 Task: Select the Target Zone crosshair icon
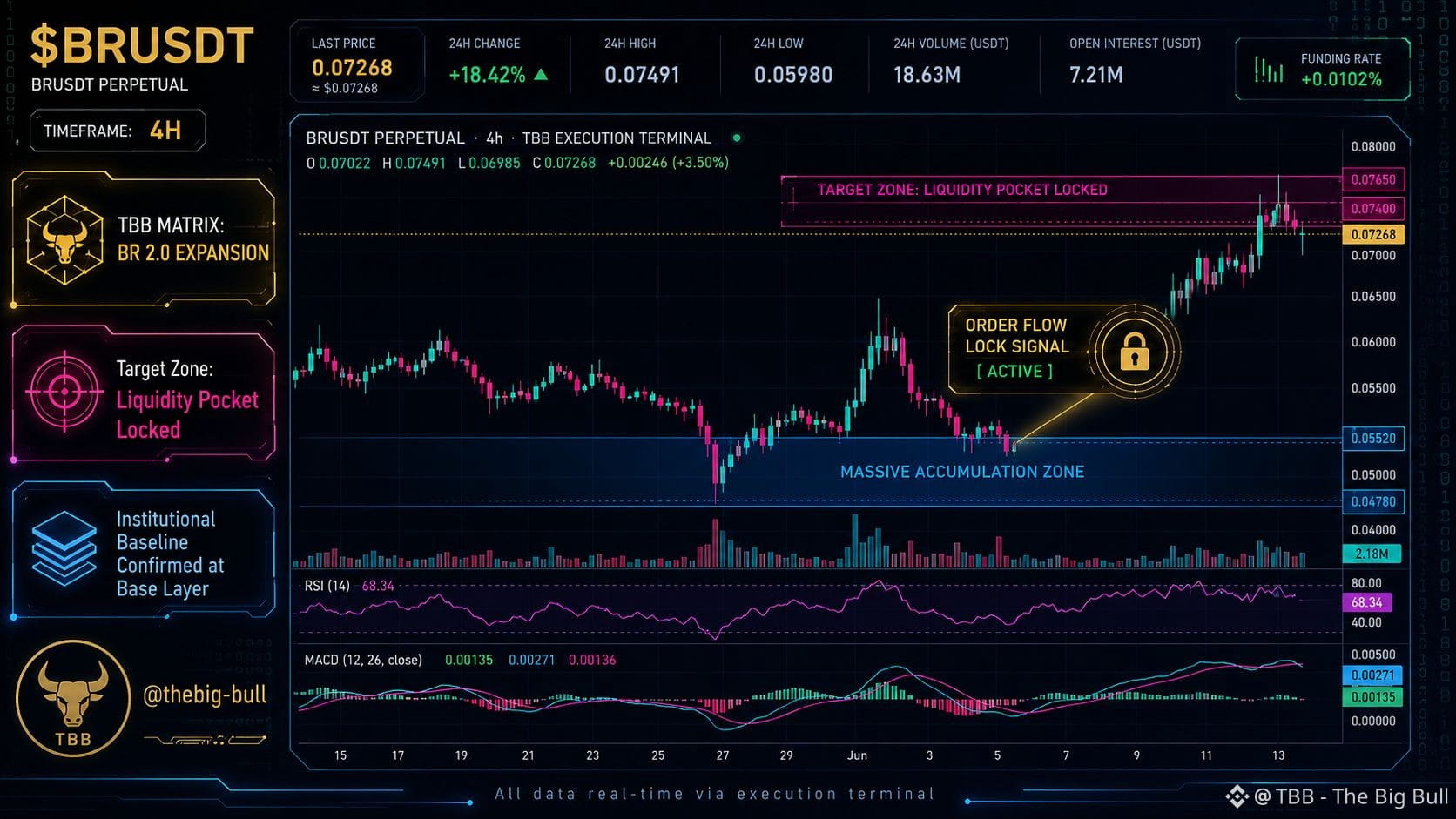[64, 392]
